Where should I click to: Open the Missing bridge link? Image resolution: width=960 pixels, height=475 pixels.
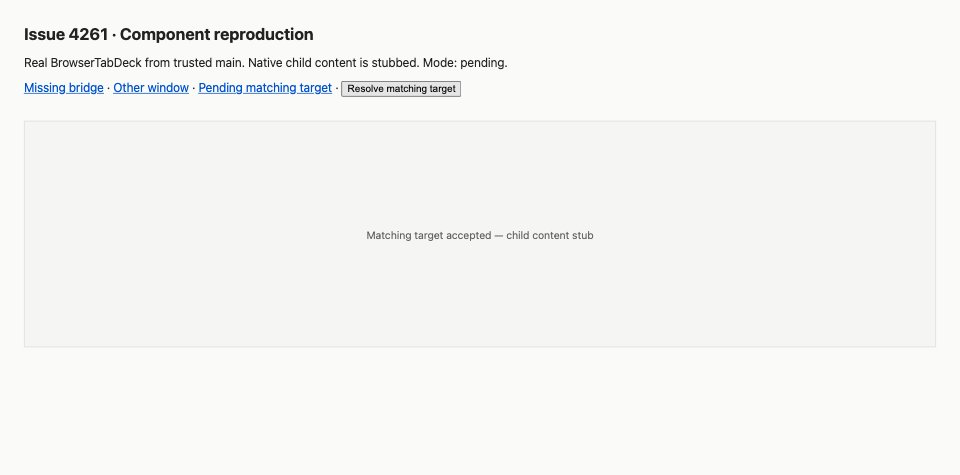pos(64,88)
